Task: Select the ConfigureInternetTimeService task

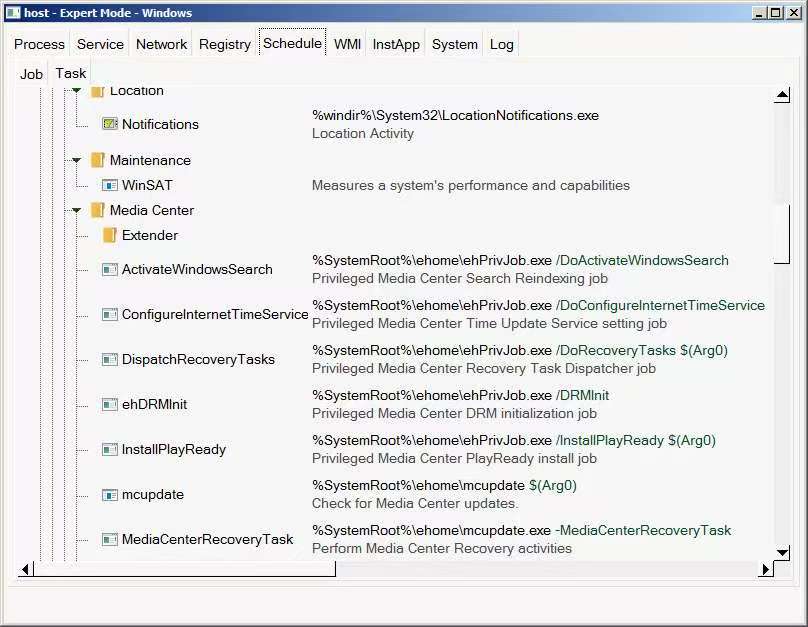Action: [214, 315]
